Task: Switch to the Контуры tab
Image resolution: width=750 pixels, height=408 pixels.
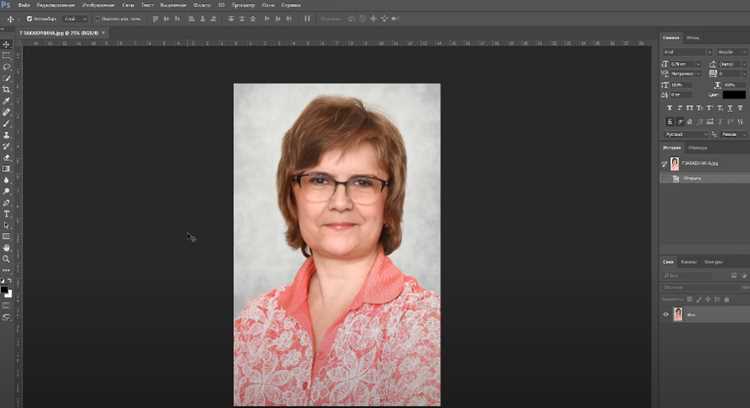Action: [x=713, y=262]
